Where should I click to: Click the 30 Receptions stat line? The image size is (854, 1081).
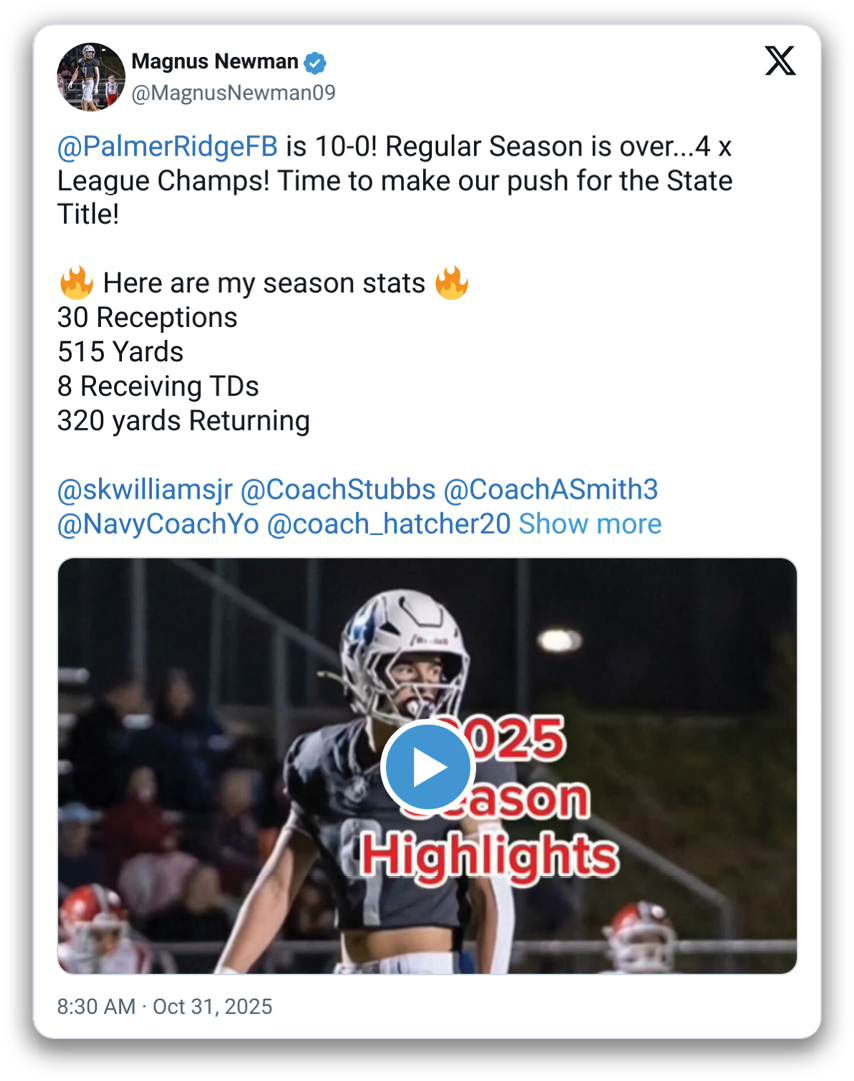coord(147,318)
